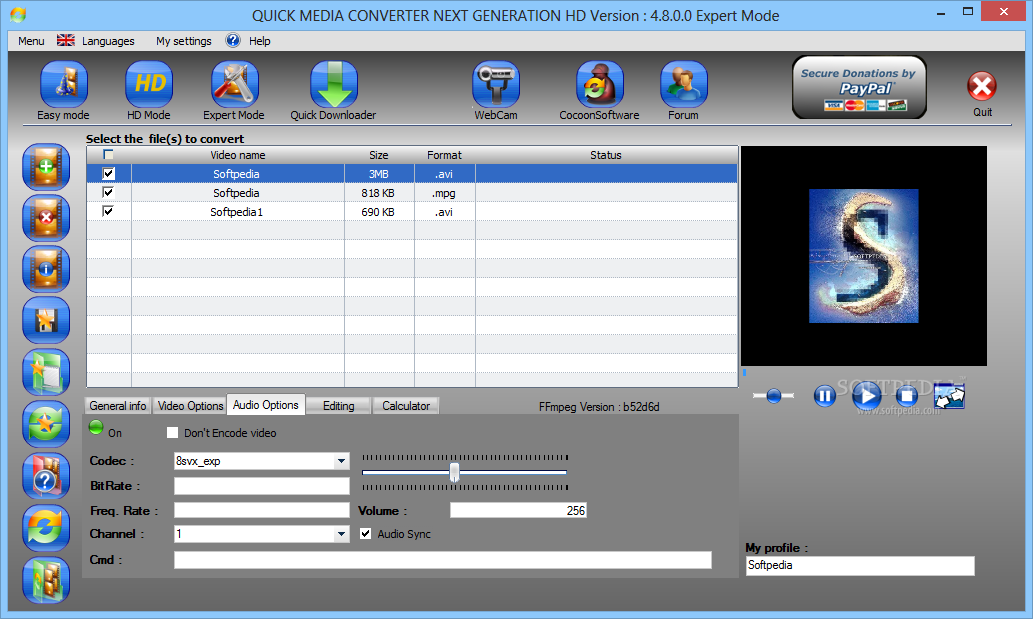Click the 818 KB size cell
1033x619 pixels.
(x=378, y=193)
